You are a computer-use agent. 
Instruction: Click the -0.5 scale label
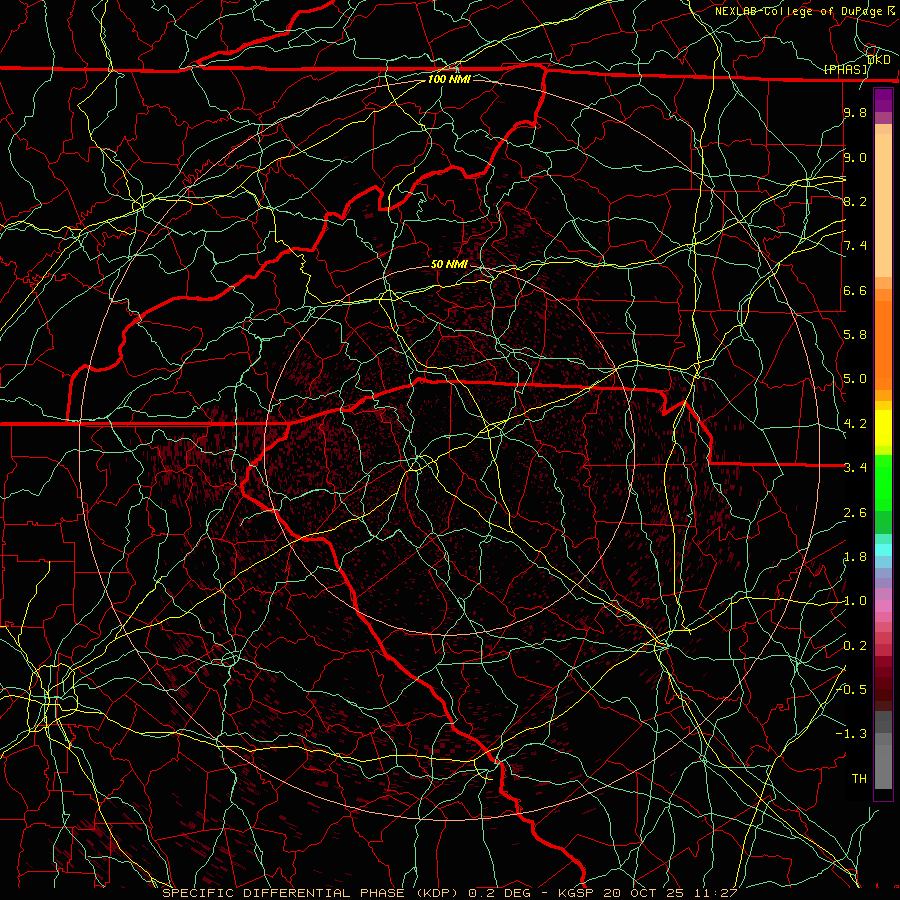tap(851, 689)
